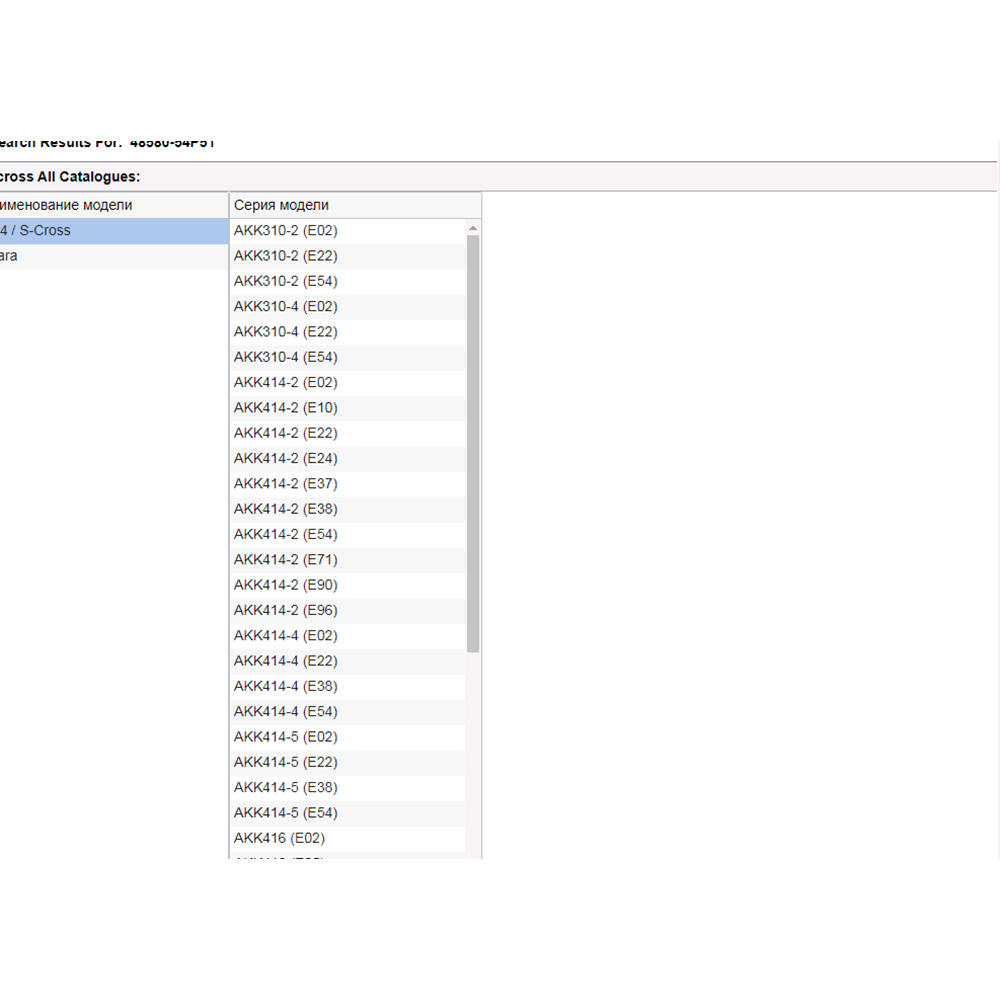Pick series AKK310-4 (E22)
This screenshot has height=1000, width=1000.
pyautogui.click(x=286, y=332)
